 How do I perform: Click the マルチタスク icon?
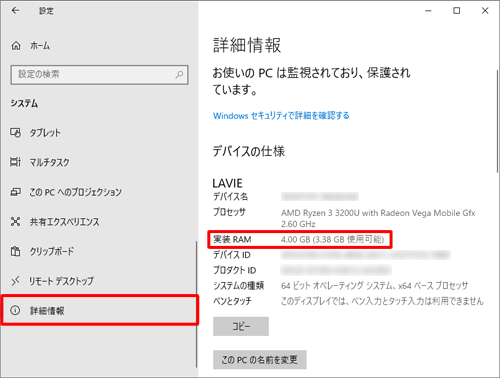click(x=15, y=162)
